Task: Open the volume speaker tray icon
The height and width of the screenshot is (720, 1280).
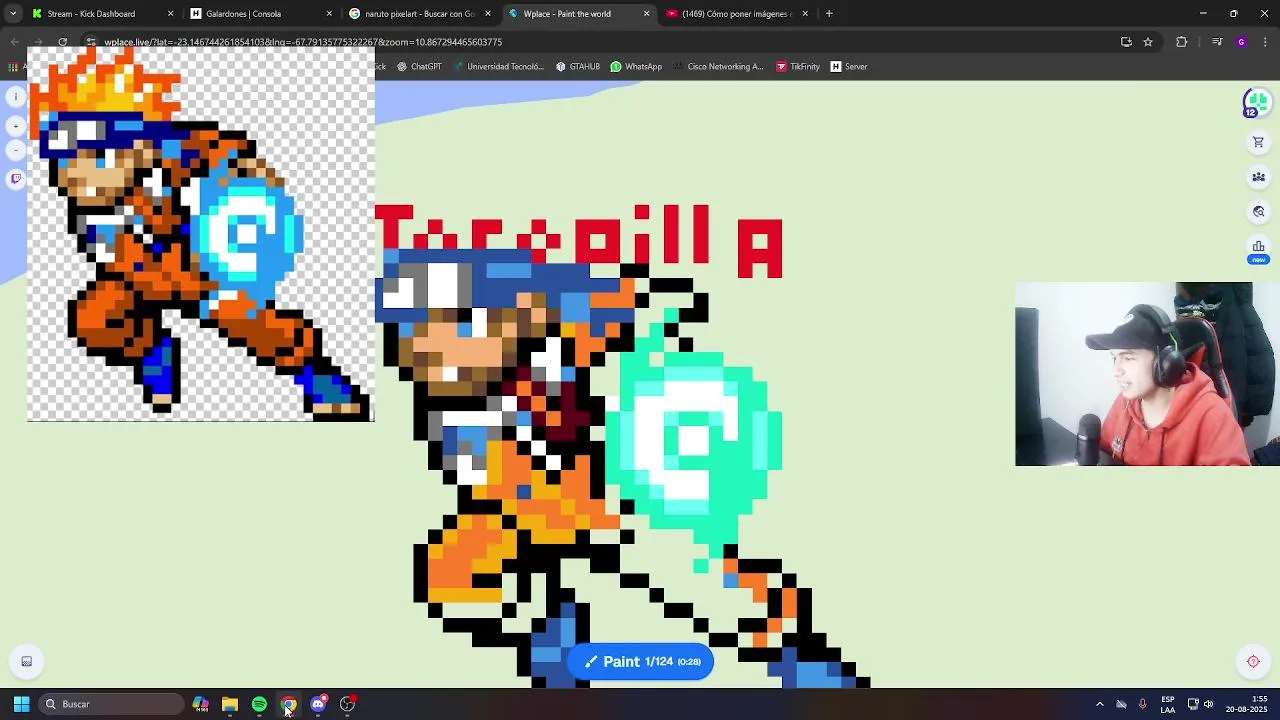Action: pyautogui.click(x=1209, y=704)
